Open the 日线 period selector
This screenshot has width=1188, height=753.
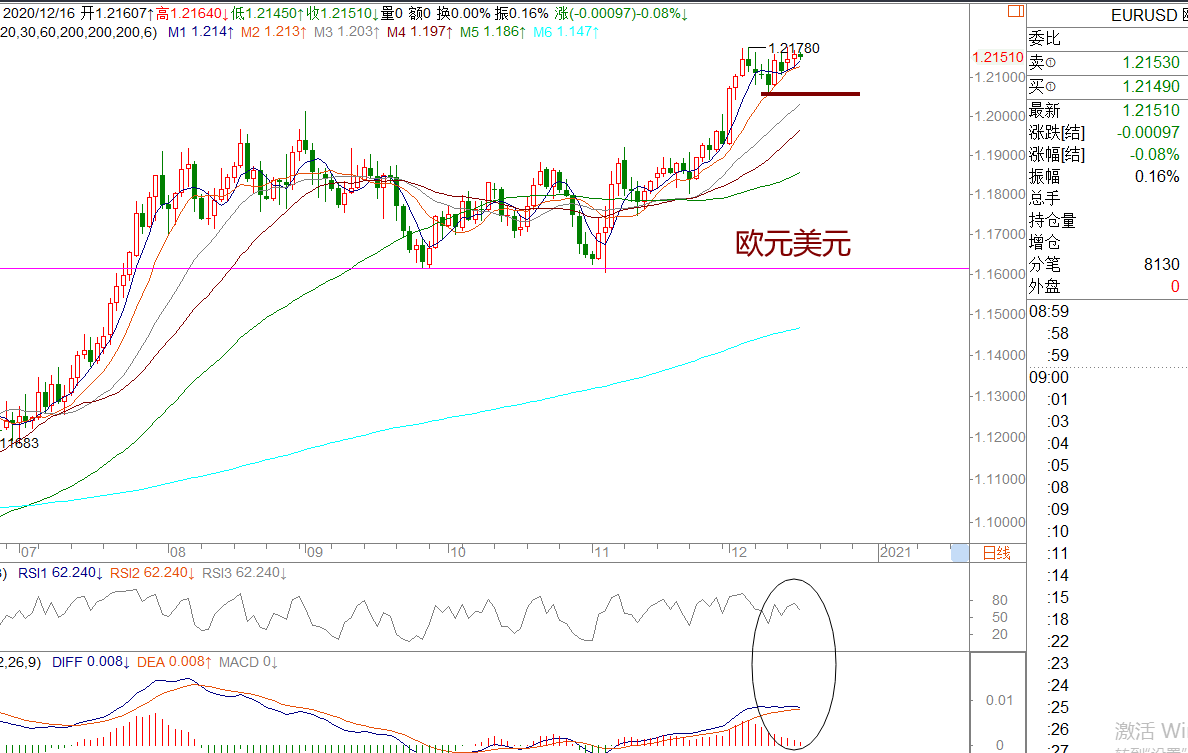[996, 553]
